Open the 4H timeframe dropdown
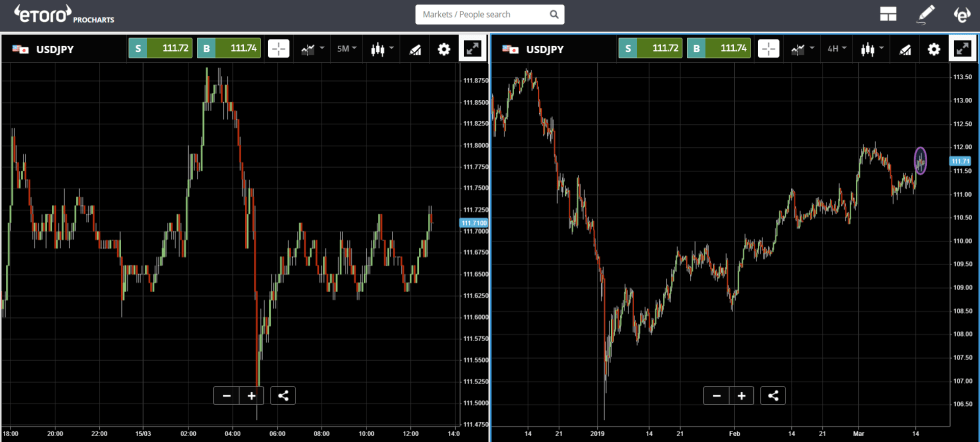This screenshot has height=442, width=980. click(x=836, y=49)
